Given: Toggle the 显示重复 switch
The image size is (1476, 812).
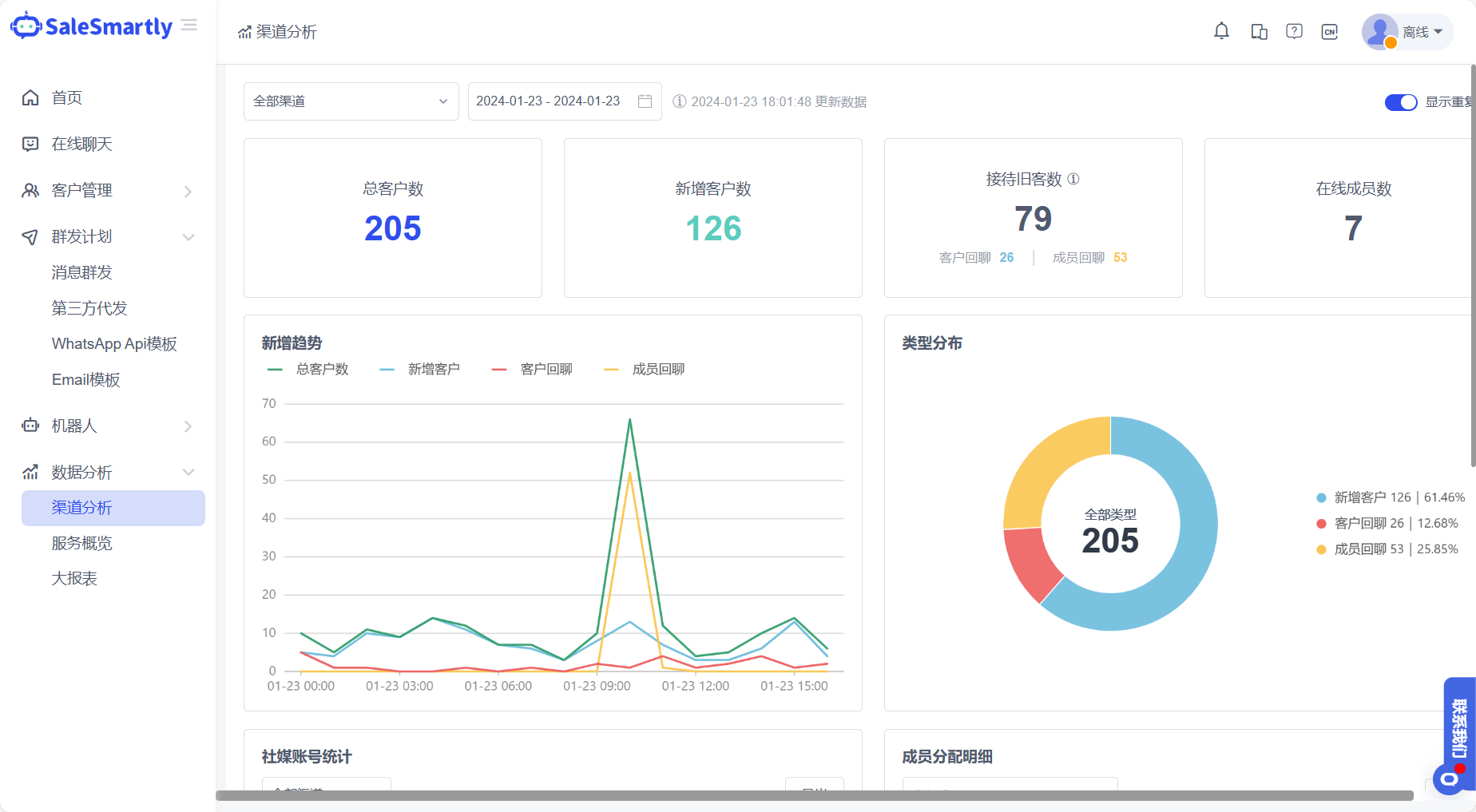Looking at the screenshot, I should coord(1401,102).
